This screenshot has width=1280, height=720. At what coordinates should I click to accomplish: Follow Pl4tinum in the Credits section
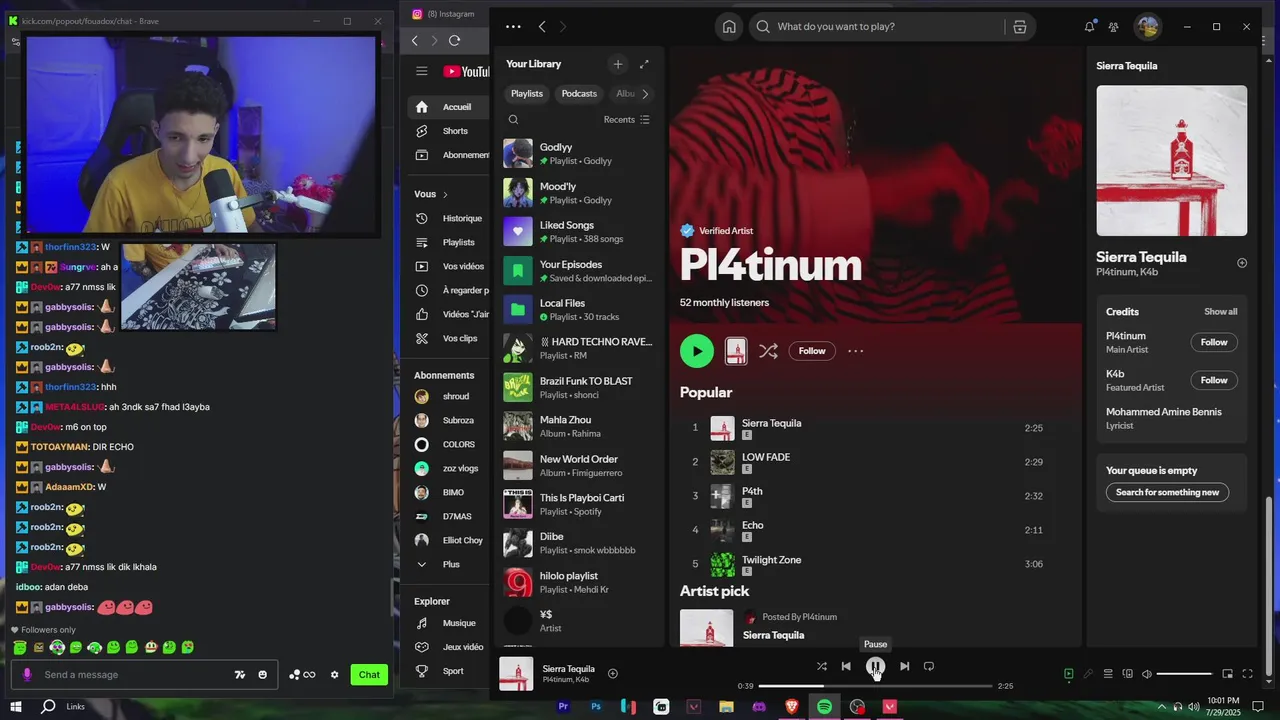(1214, 342)
